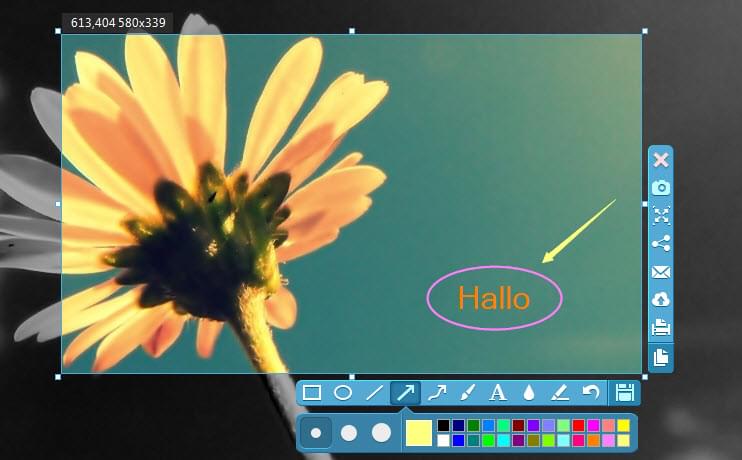Undo the last annotation
Screen dimensions: 742x460
pyautogui.click(x=591, y=393)
